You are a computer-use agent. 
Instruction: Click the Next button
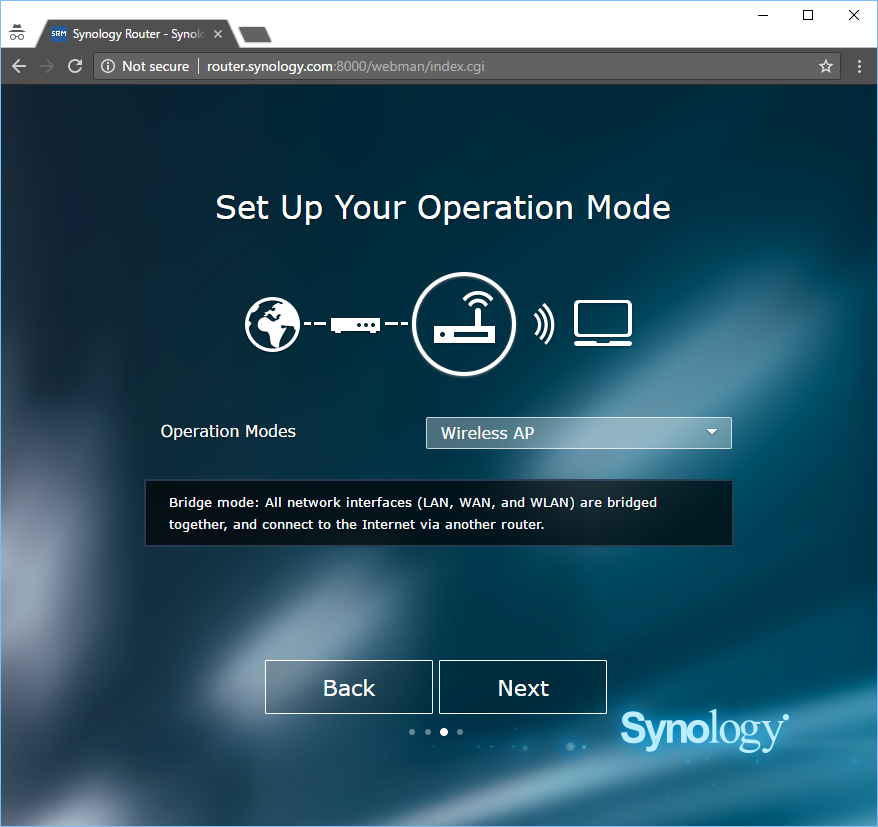click(523, 687)
